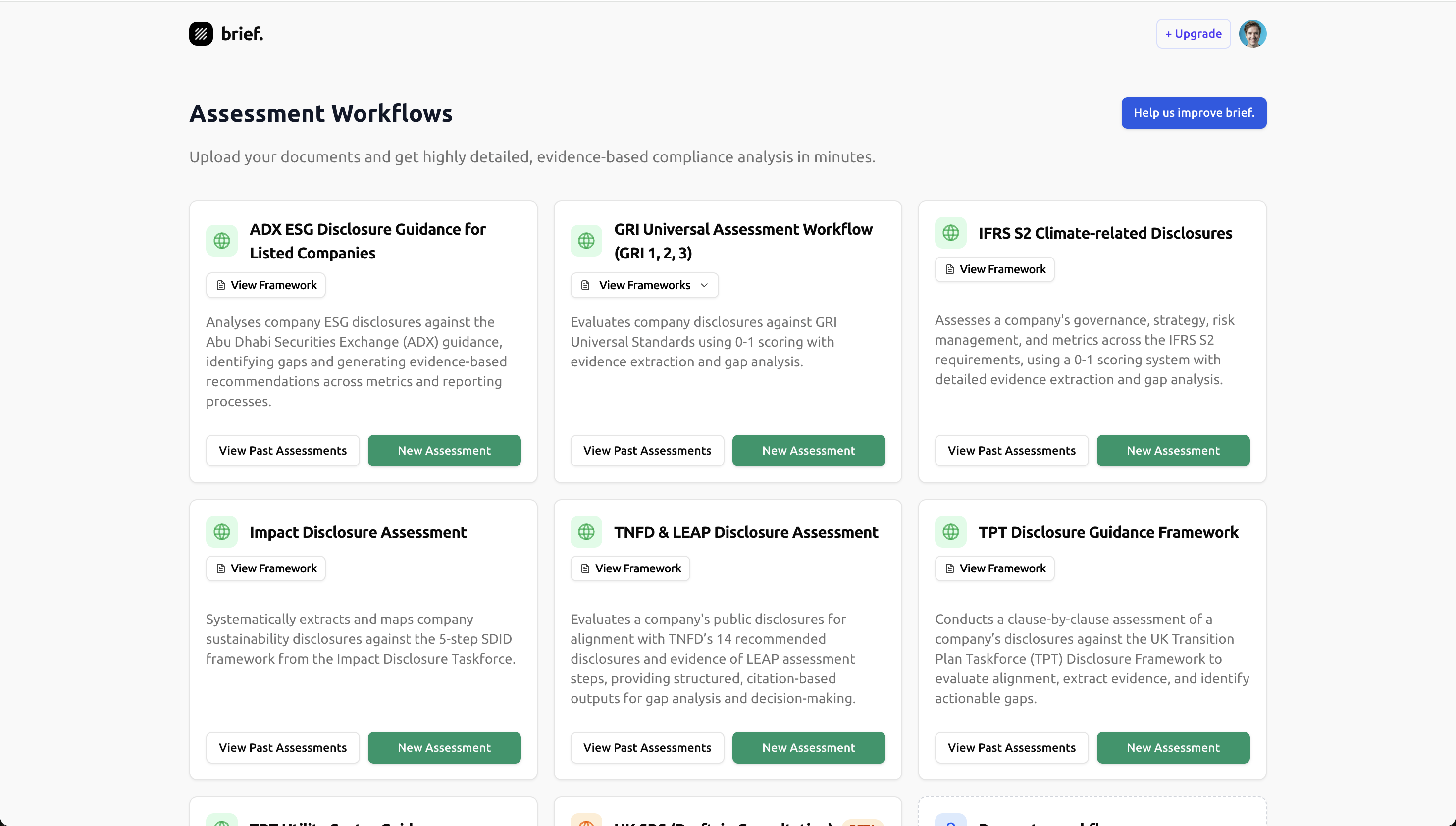View Past Assessments for IFRS S2 card

coord(1011,451)
